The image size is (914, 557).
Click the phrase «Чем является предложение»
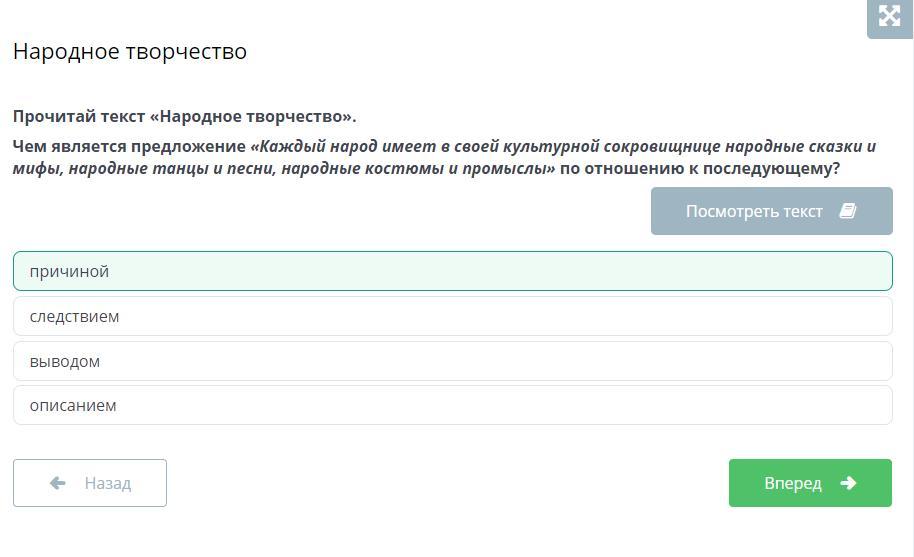tap(129, 146)
